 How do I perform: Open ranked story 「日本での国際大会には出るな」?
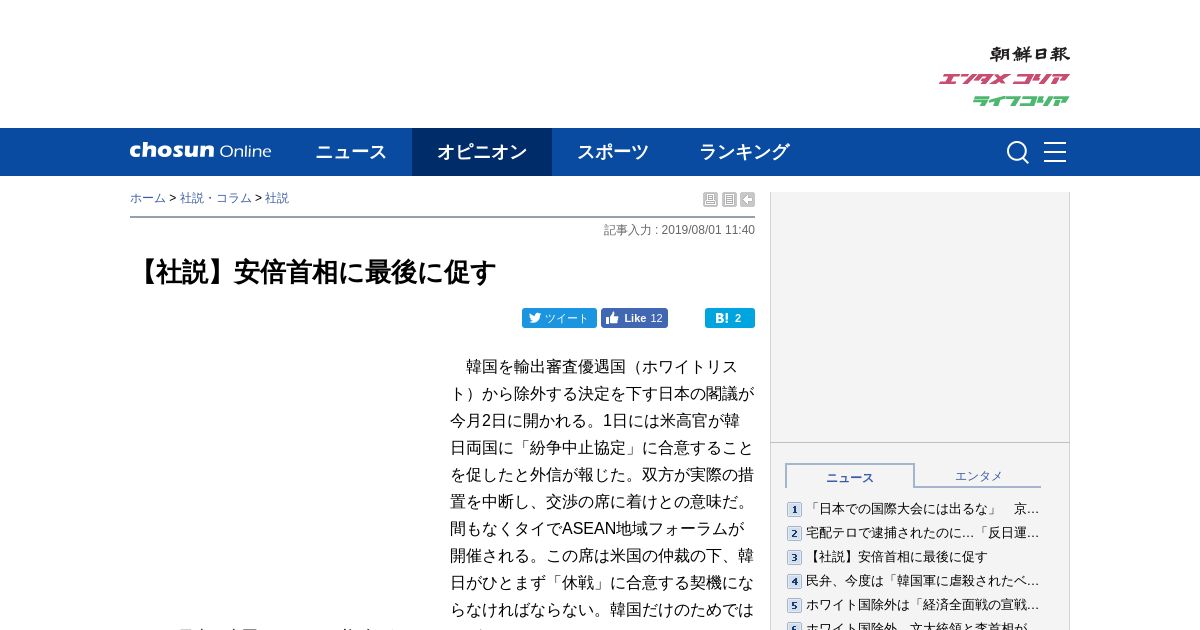click(922, 509)
